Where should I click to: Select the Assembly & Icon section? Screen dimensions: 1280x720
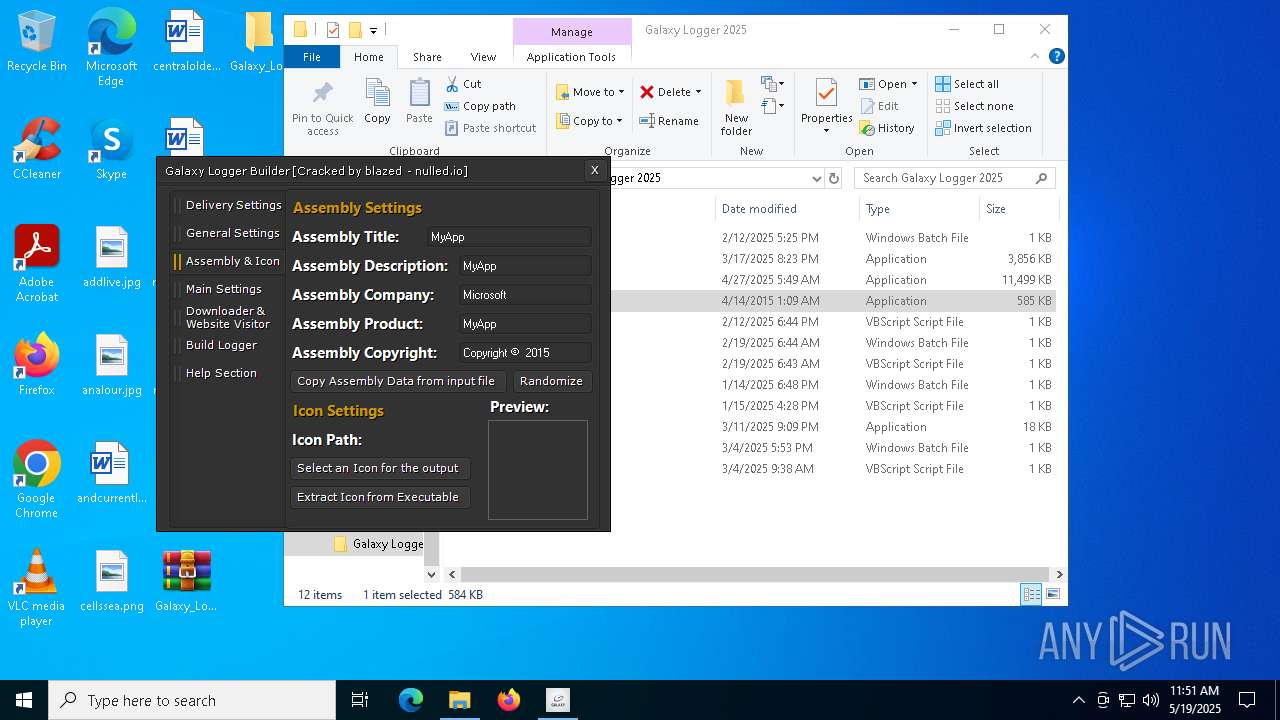tap(232, 261)
